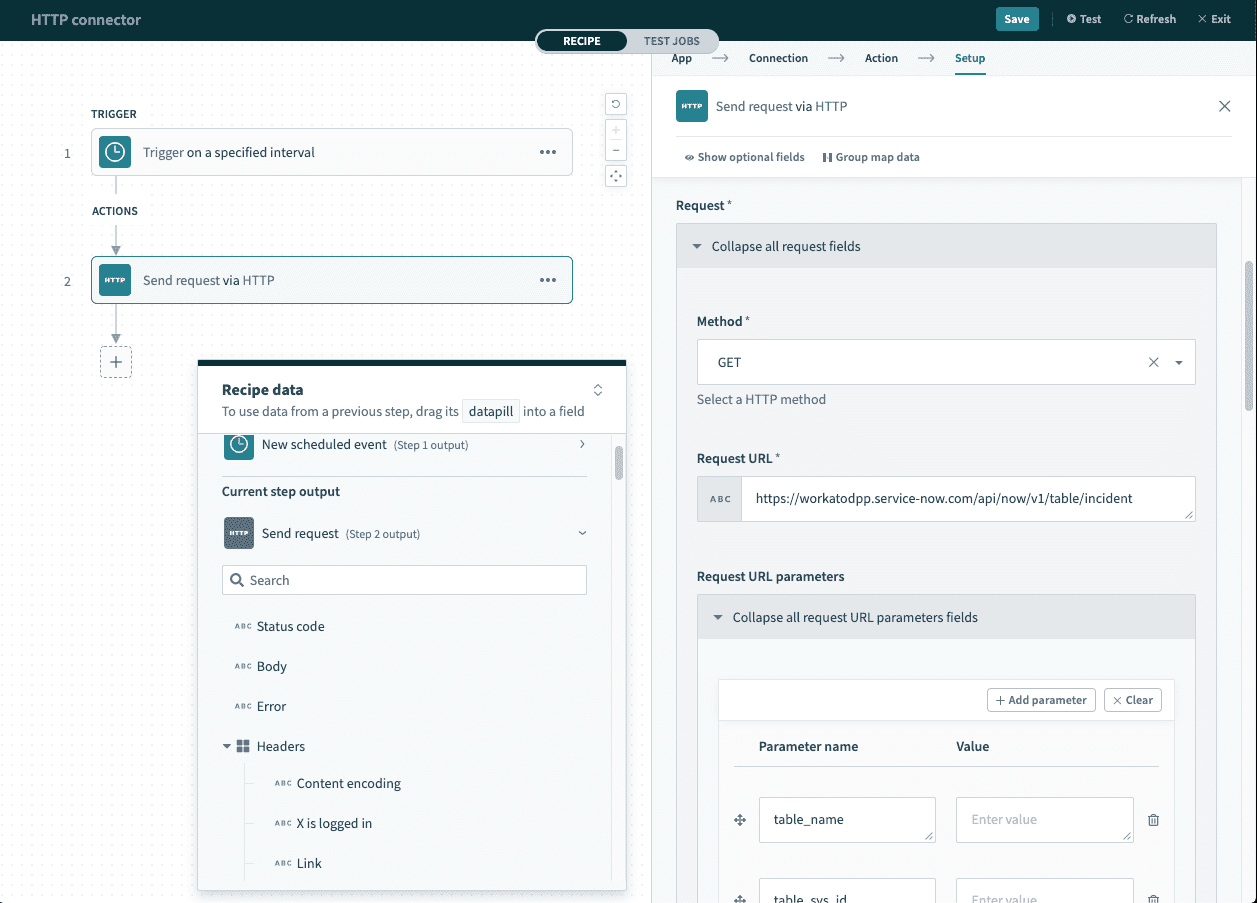Screen dimensions: 1257x903
Task: Click the HTTP icon on step 2
Action: [115, 281]
